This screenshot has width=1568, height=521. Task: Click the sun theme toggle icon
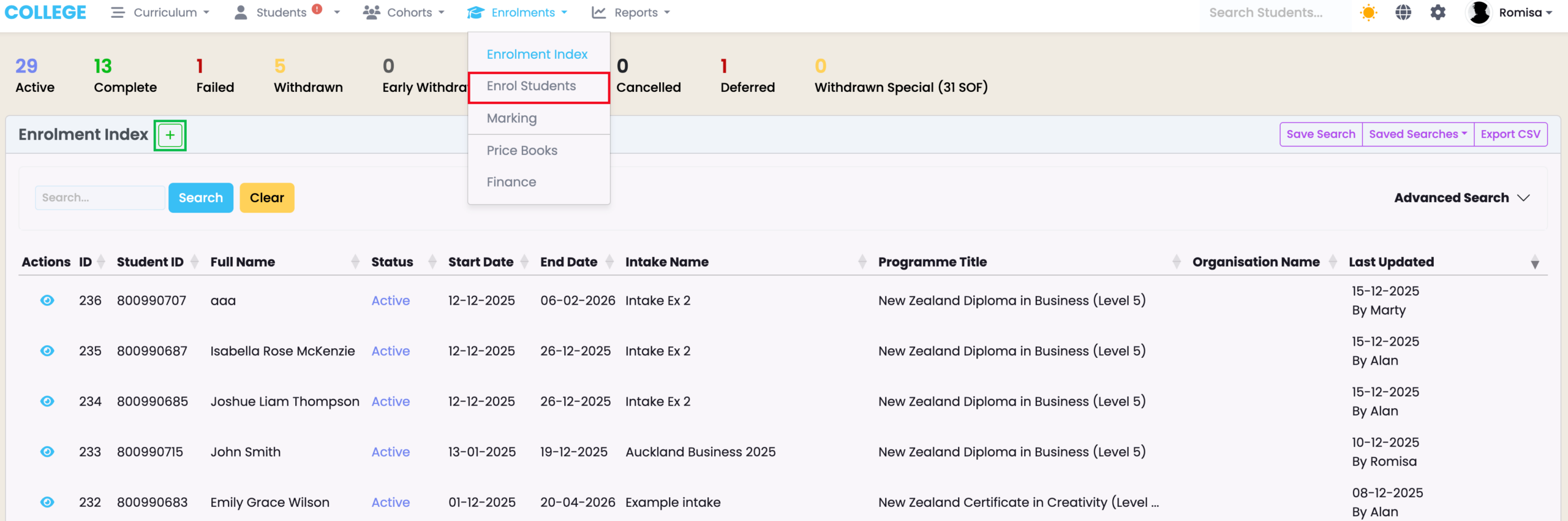pyautogui.click(x=1368, y=13)
